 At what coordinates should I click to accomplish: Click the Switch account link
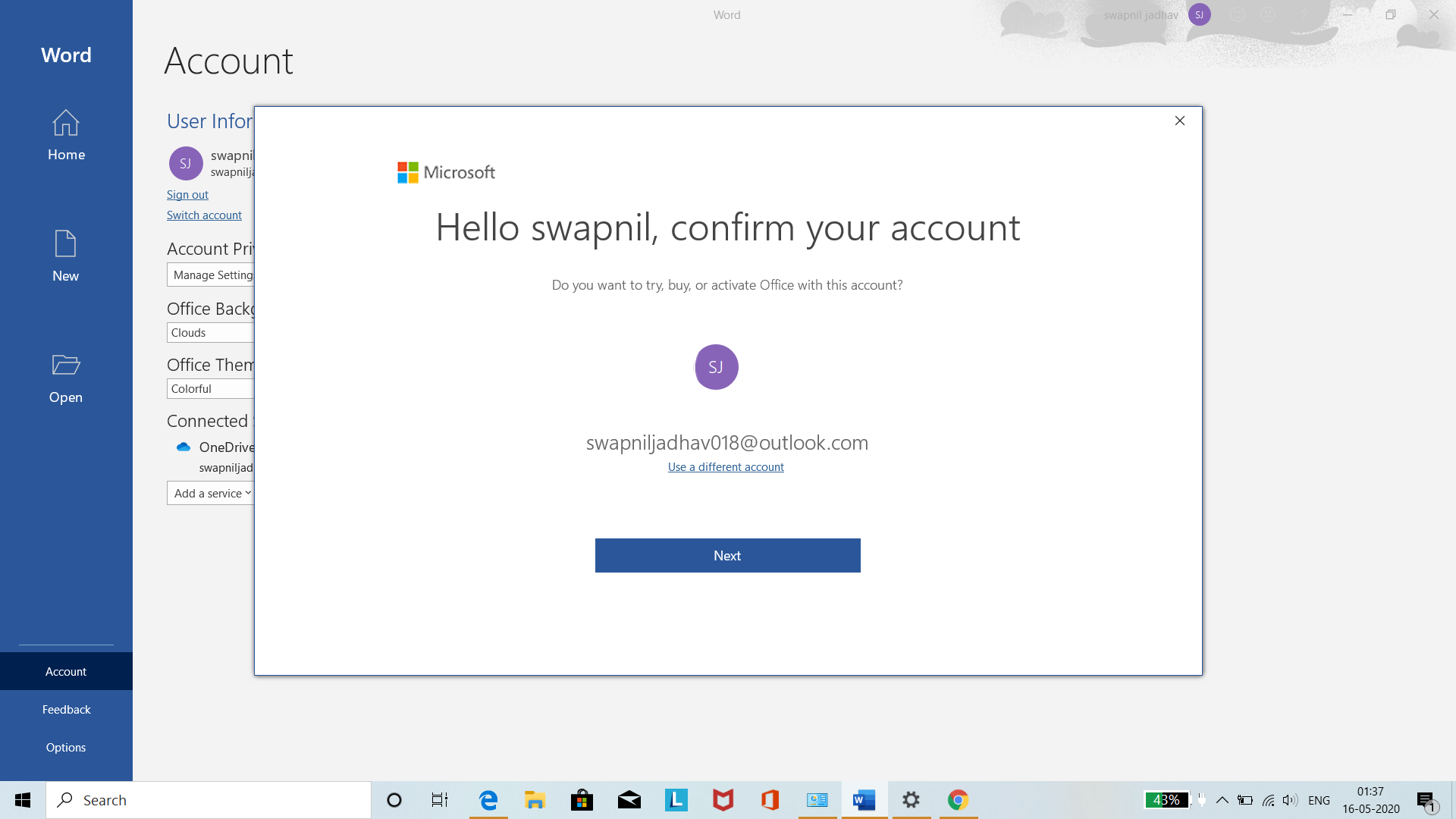(x=204, y=215)
